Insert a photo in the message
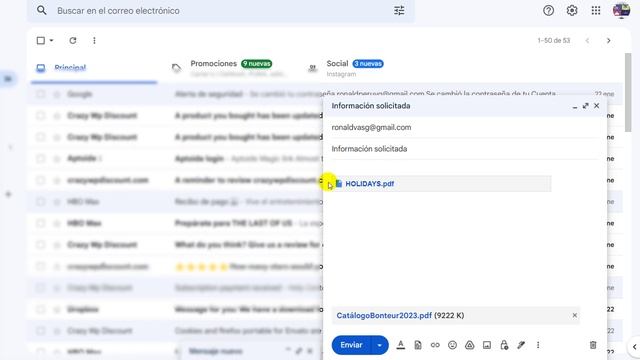Image resolution: width=640 pixels, height=360 pixels. [487, 345]
